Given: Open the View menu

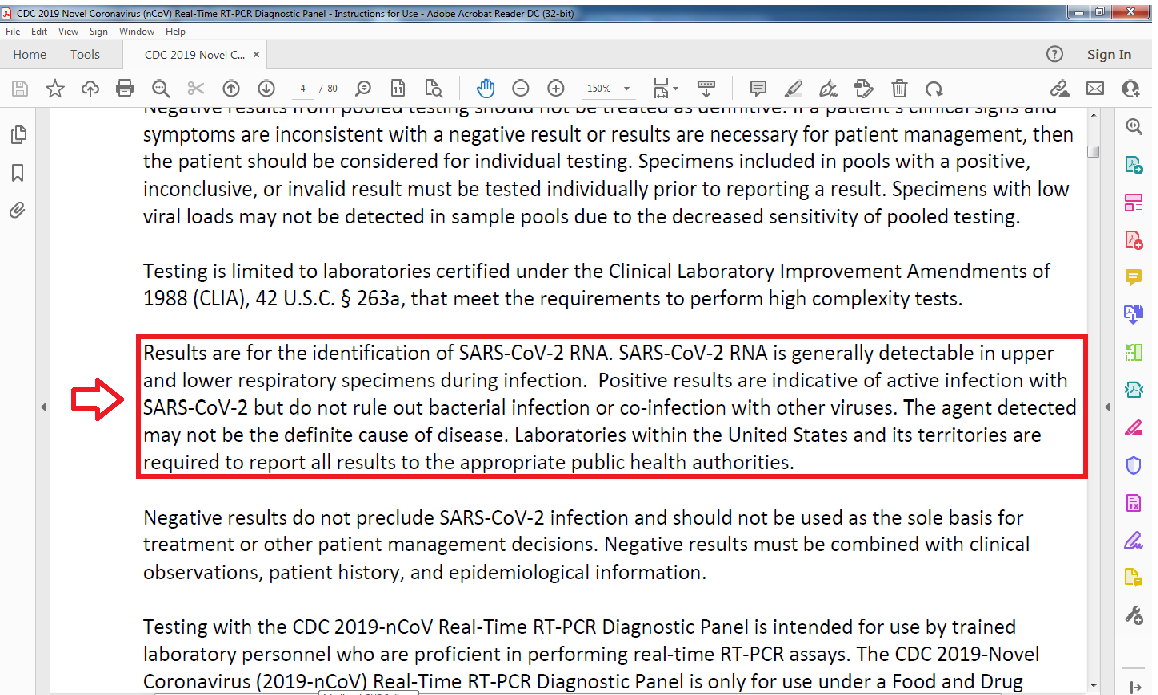Looking at the screenshot, I should click(x=68, y=32).
